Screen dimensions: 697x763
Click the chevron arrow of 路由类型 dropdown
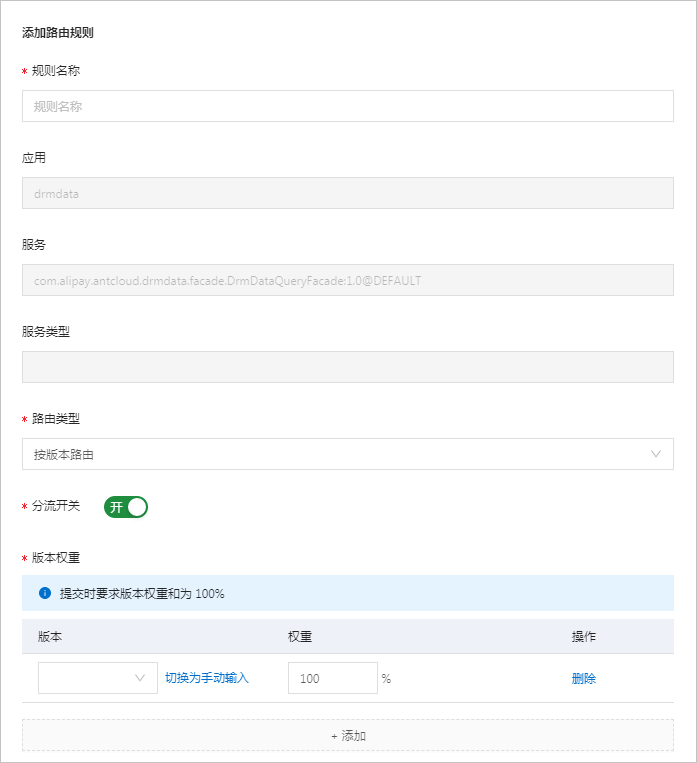click(x=656, y=454)
